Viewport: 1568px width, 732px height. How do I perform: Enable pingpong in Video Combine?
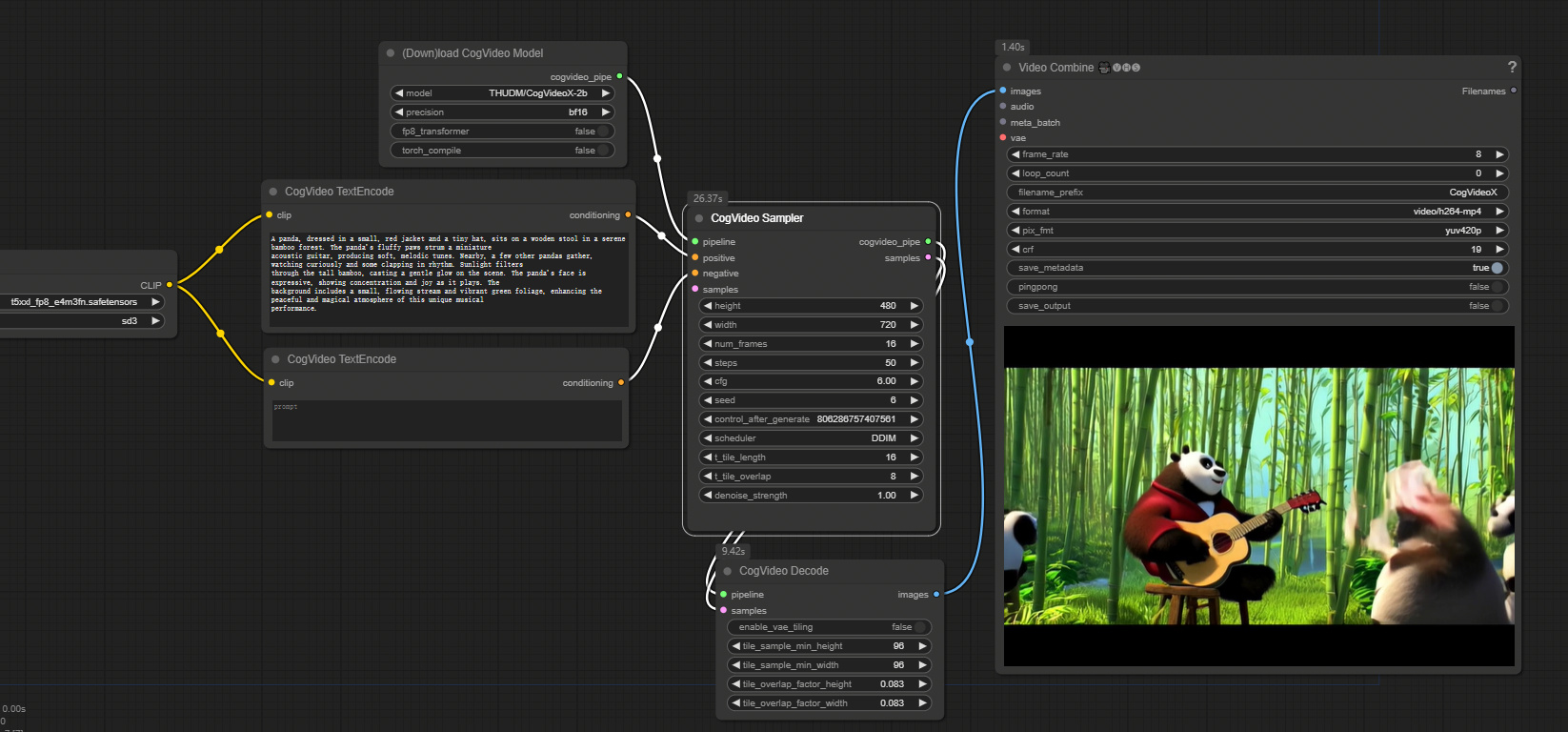(x=1257, y=287)
